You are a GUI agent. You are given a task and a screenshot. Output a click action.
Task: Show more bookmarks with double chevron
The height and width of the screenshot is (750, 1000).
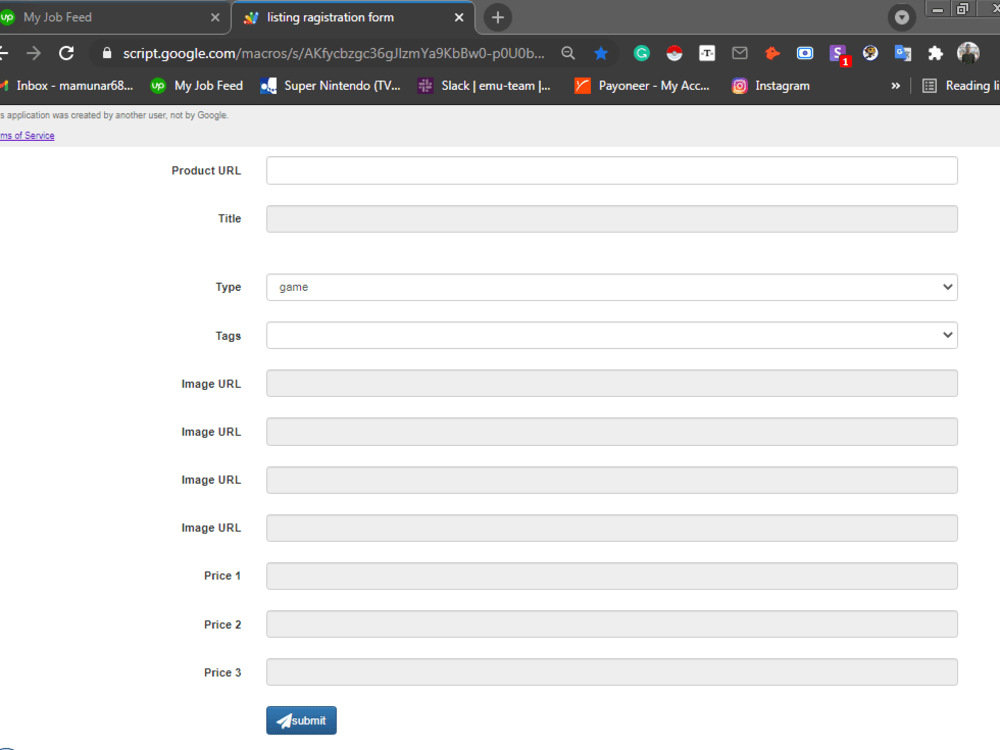pyautogui.click(x=895, y=85)
